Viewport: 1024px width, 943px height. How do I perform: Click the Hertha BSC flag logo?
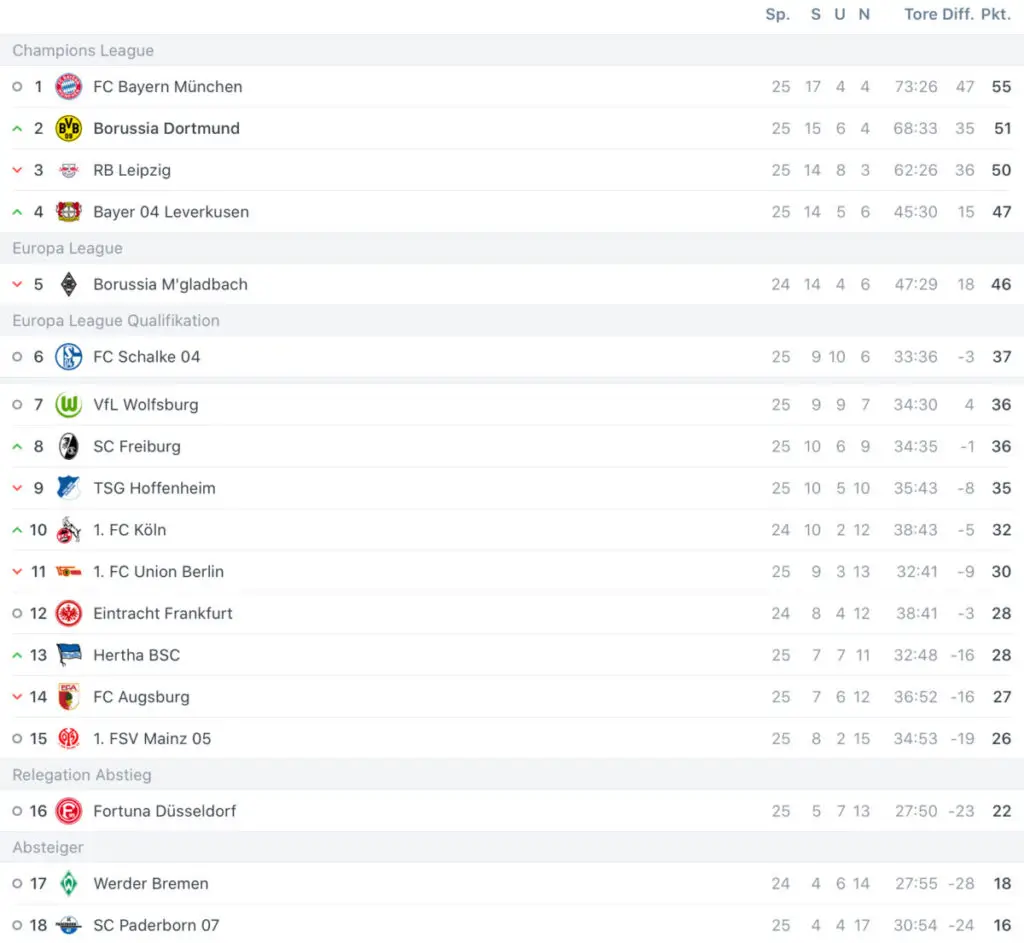(x=69, y=655)
